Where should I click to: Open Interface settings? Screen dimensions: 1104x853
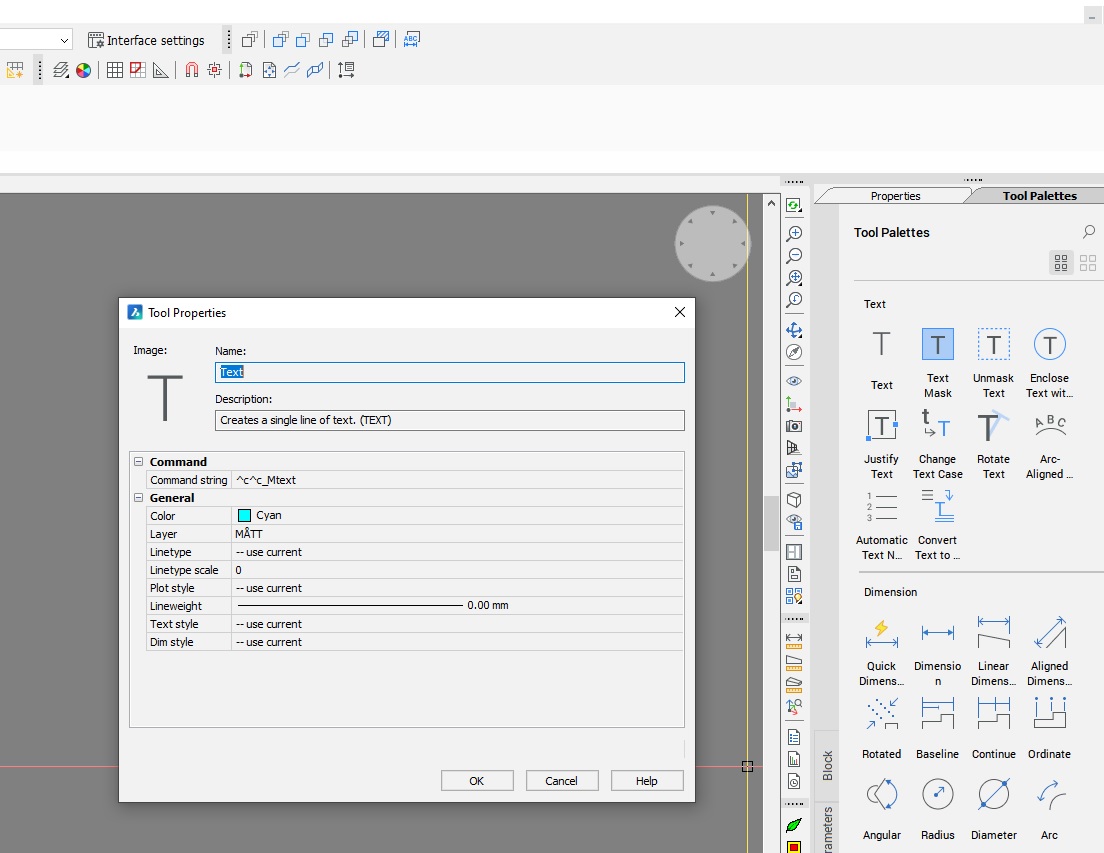146,40
